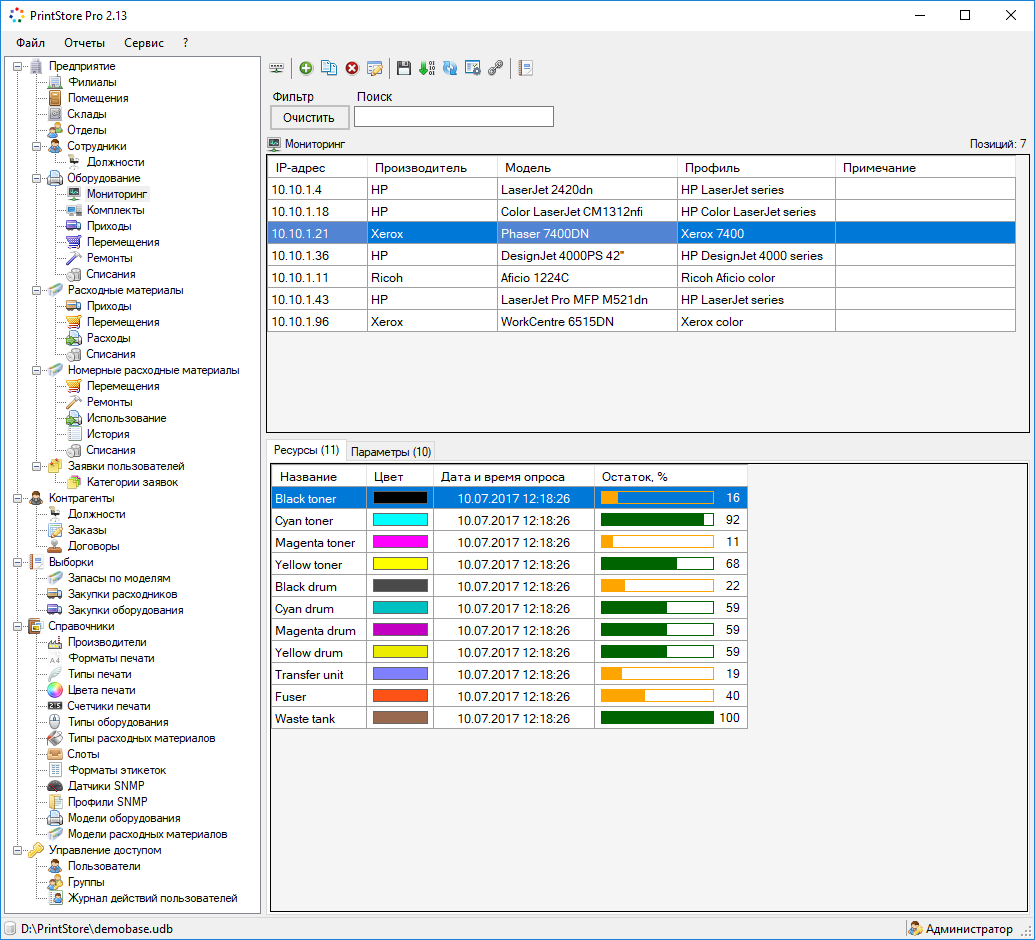This screenshot has height=940, width=1035.
Task: Switch to the Параметры (10) tab
Action: coord(391,451)
